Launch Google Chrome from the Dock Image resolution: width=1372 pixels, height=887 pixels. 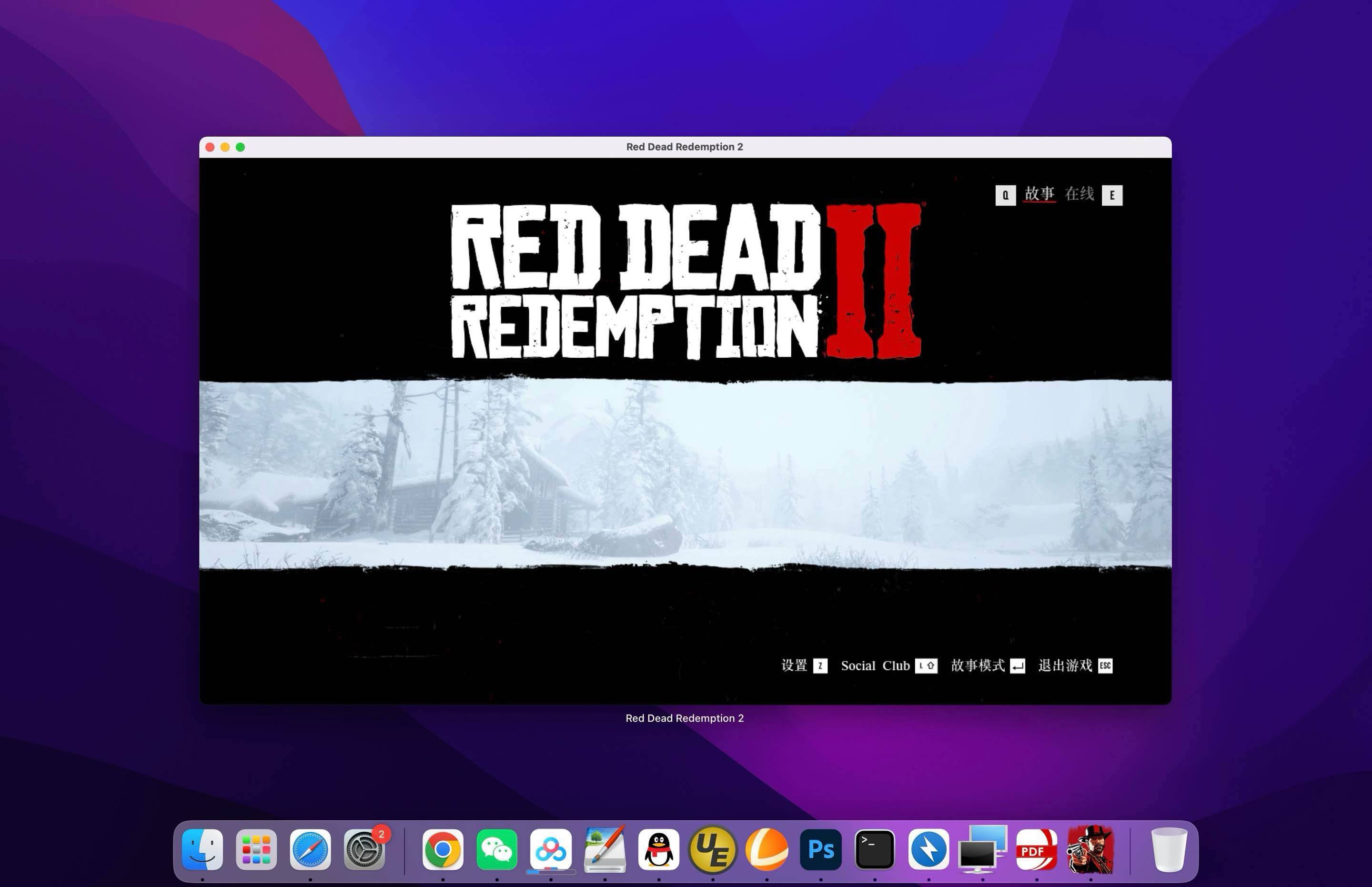(443, 849)
